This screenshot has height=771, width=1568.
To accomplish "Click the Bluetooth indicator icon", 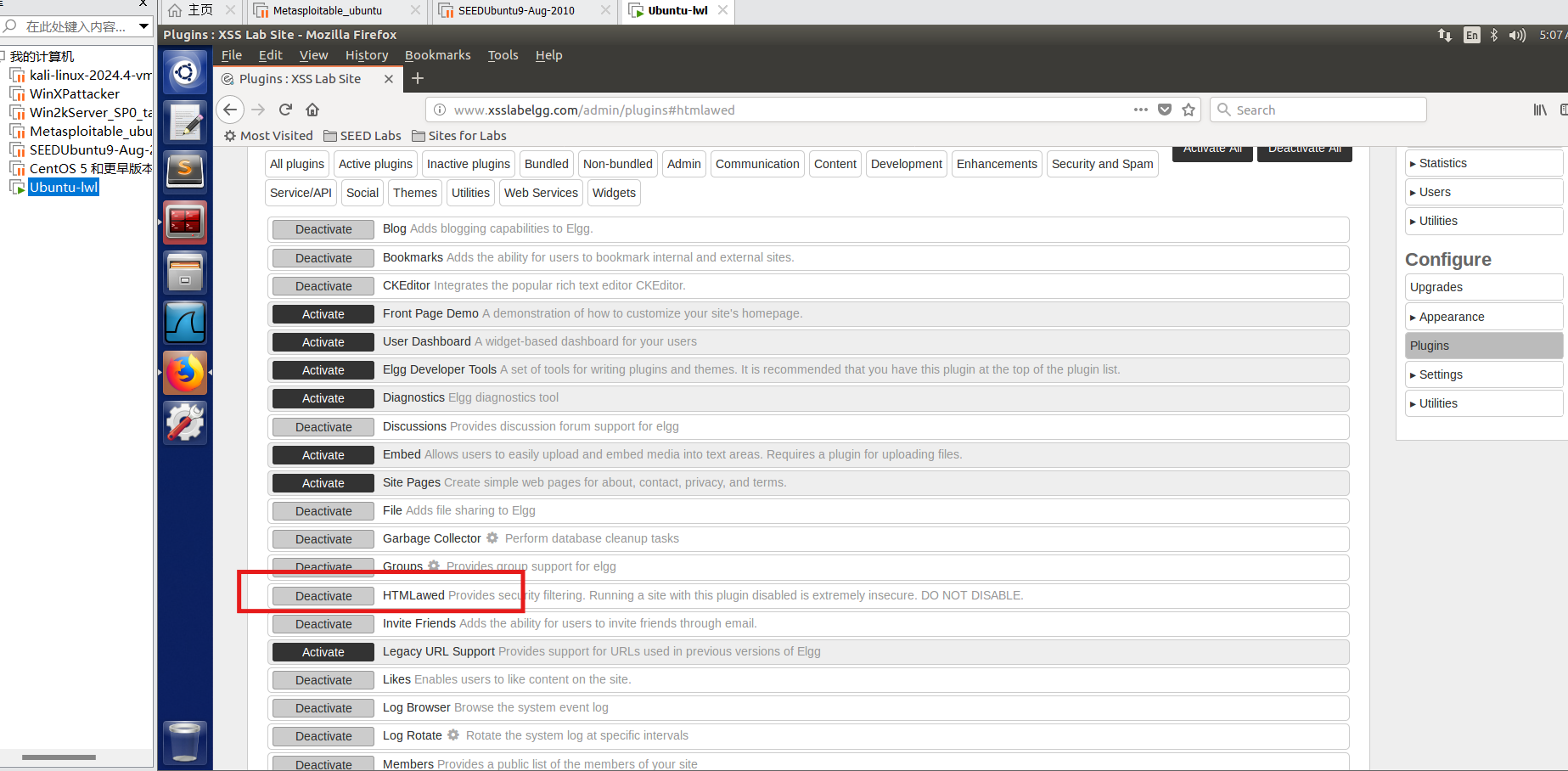I will 1494,35.
